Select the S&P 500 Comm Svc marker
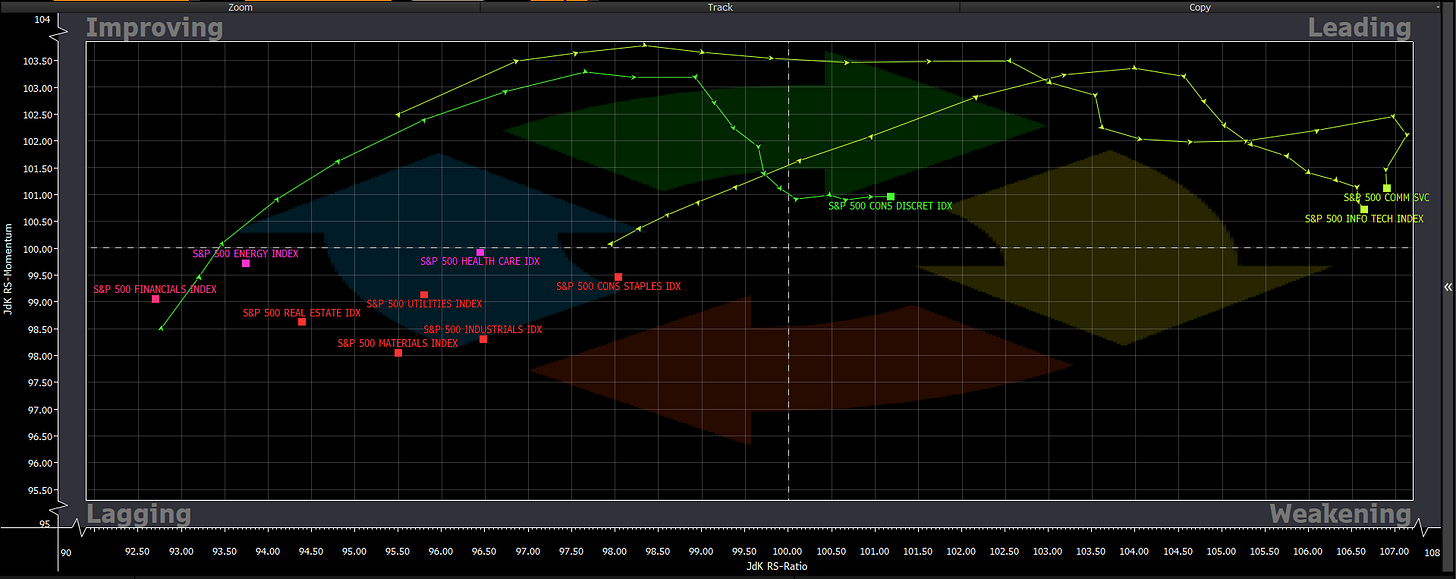Image resolution: width=1456 pixels, height=579 pixels. (x=1387, y=188)
